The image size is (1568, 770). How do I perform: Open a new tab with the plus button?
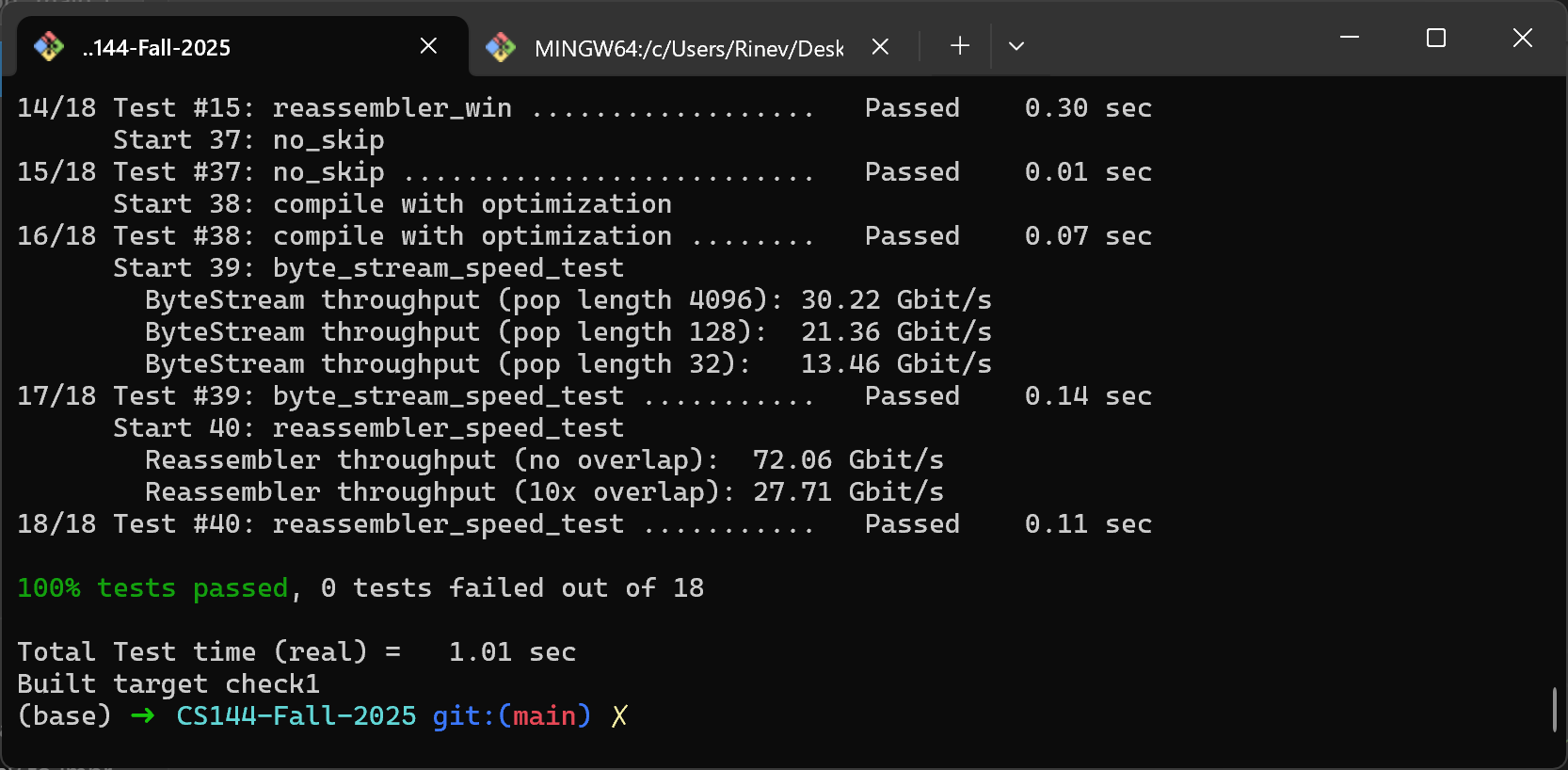tap(959, 46)
